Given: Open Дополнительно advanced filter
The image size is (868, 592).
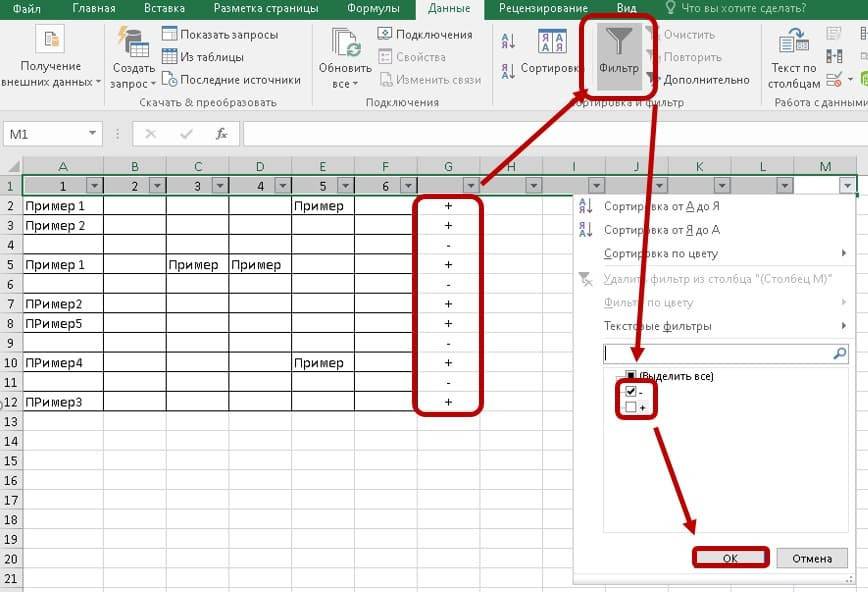Looking at the screenshot, I should click(698, 80).
